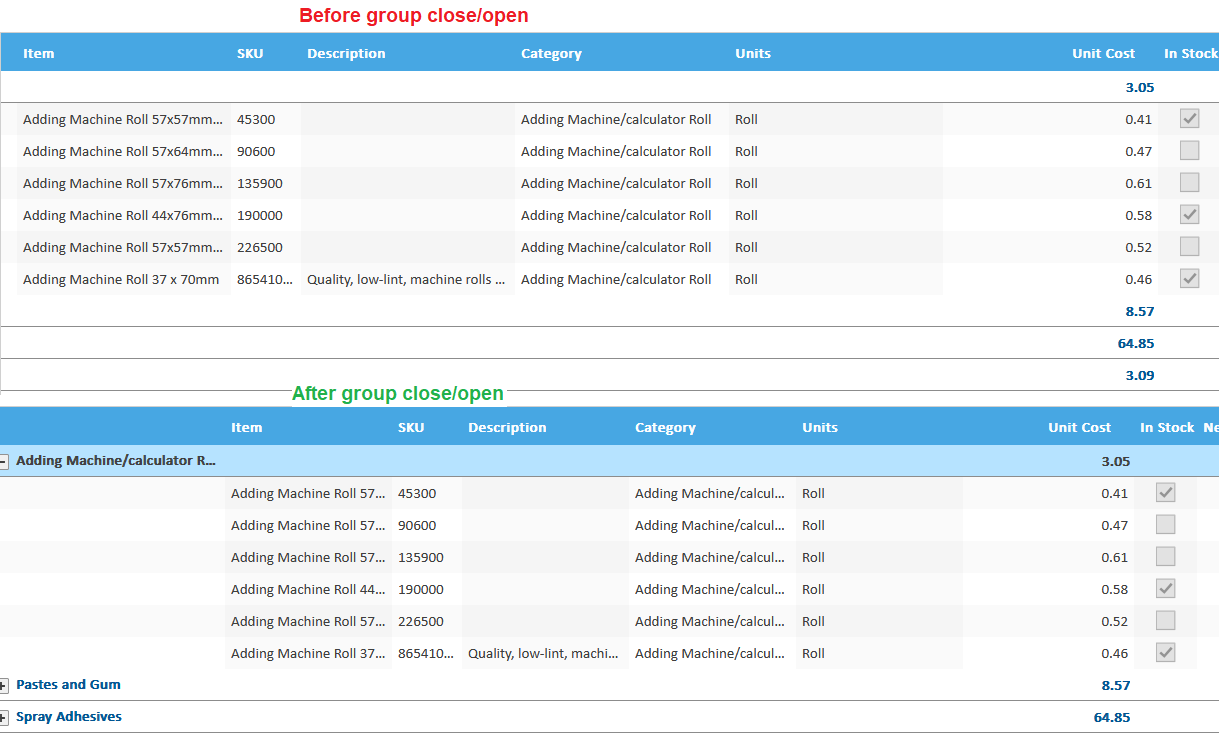Click unit cost 0.58 in After grid
The width and height of the screenshot is (1219, 739).
pos(1115,589)
